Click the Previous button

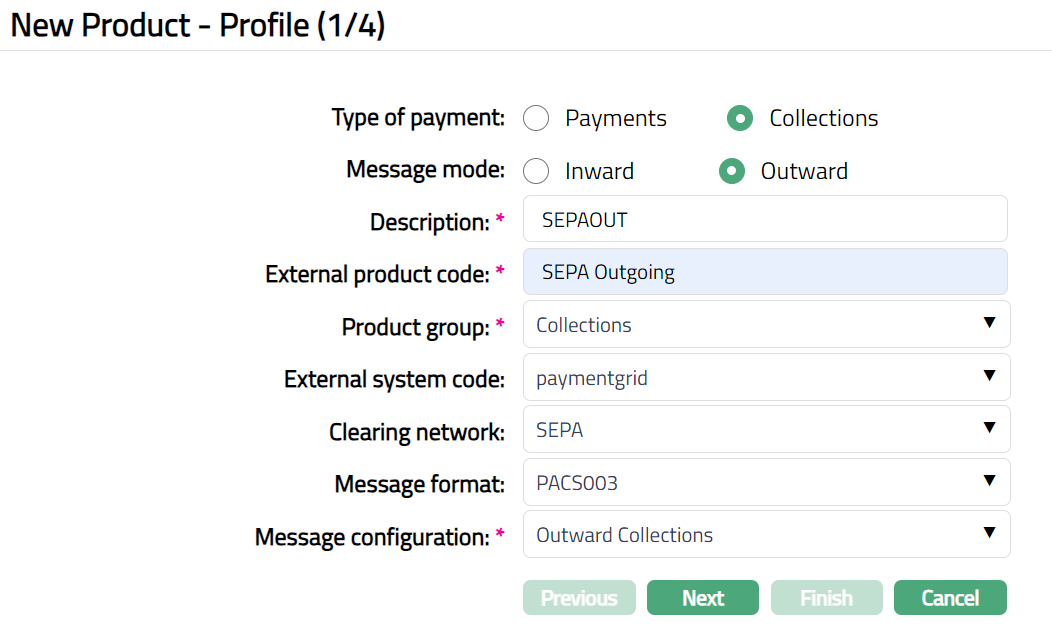click(x=579, y=598)
